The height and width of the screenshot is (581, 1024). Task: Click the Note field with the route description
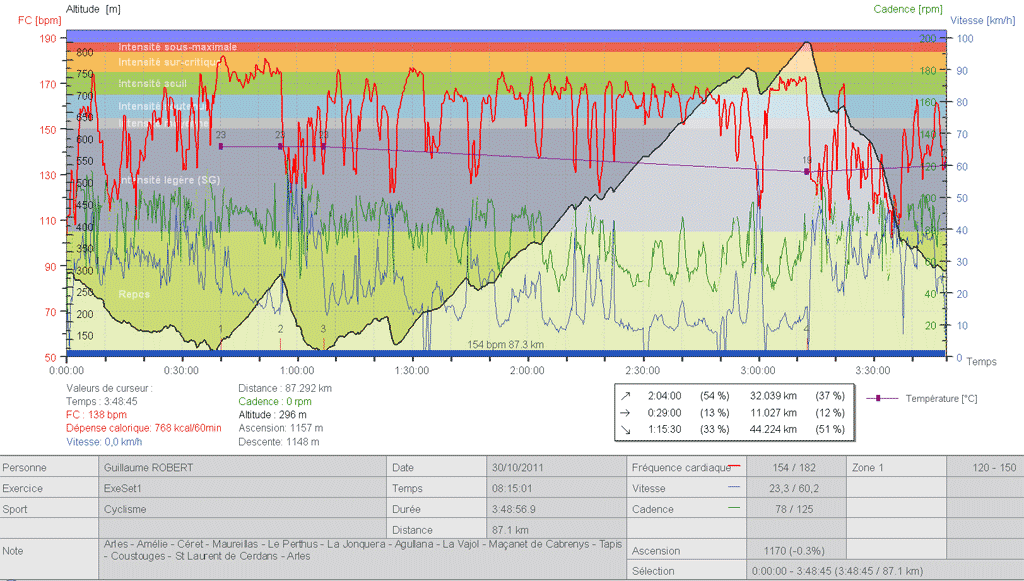pos(360,550)
